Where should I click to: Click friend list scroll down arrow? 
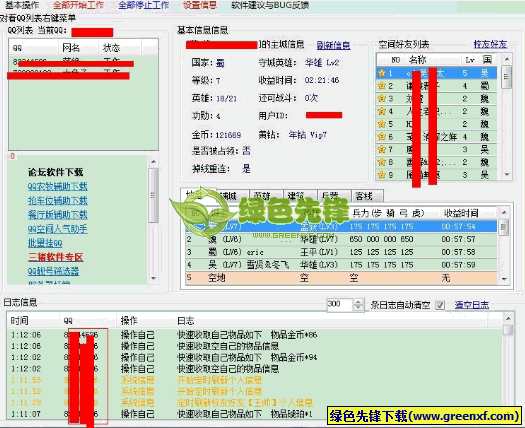[507, 174]
